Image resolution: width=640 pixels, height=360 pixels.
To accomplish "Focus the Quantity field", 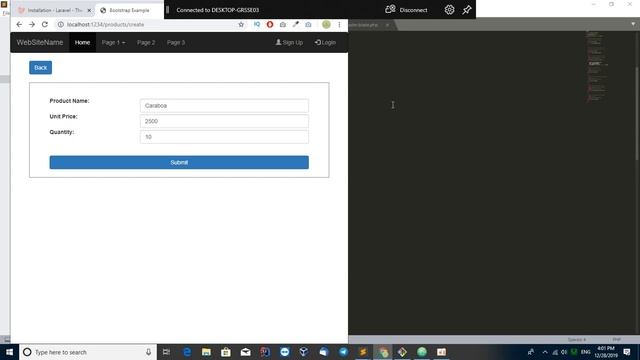I will pyautogui.click(x=224, y=137).
